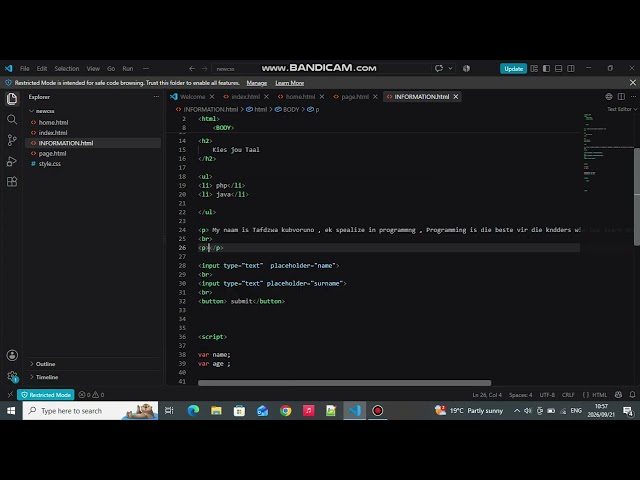Viewport: 640px width, 480px height.
Task: Open the Source Control view
Action: [12, 140]
